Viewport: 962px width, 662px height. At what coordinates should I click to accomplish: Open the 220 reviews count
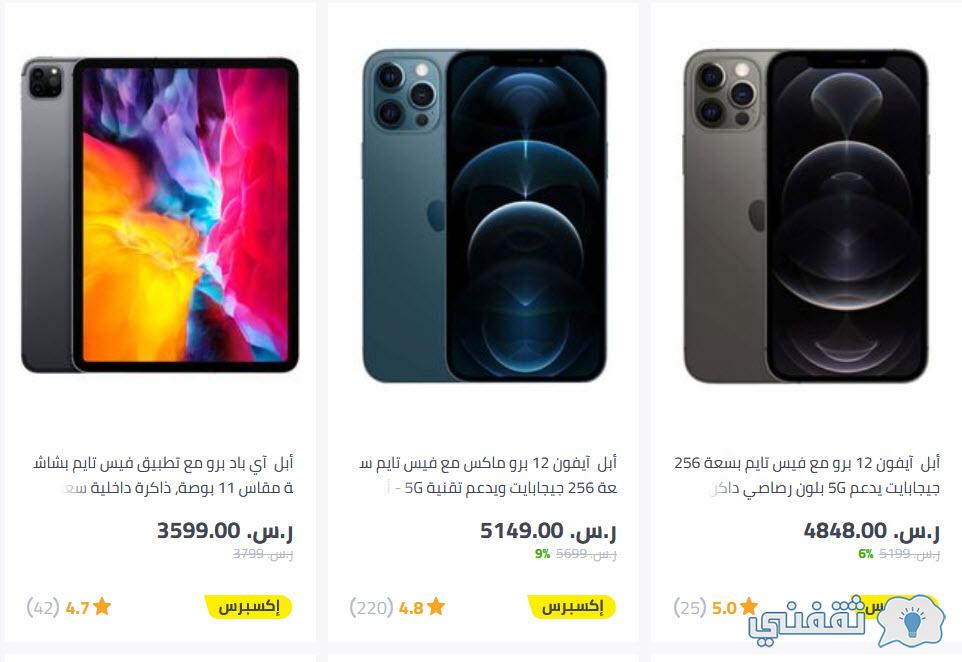371,608
